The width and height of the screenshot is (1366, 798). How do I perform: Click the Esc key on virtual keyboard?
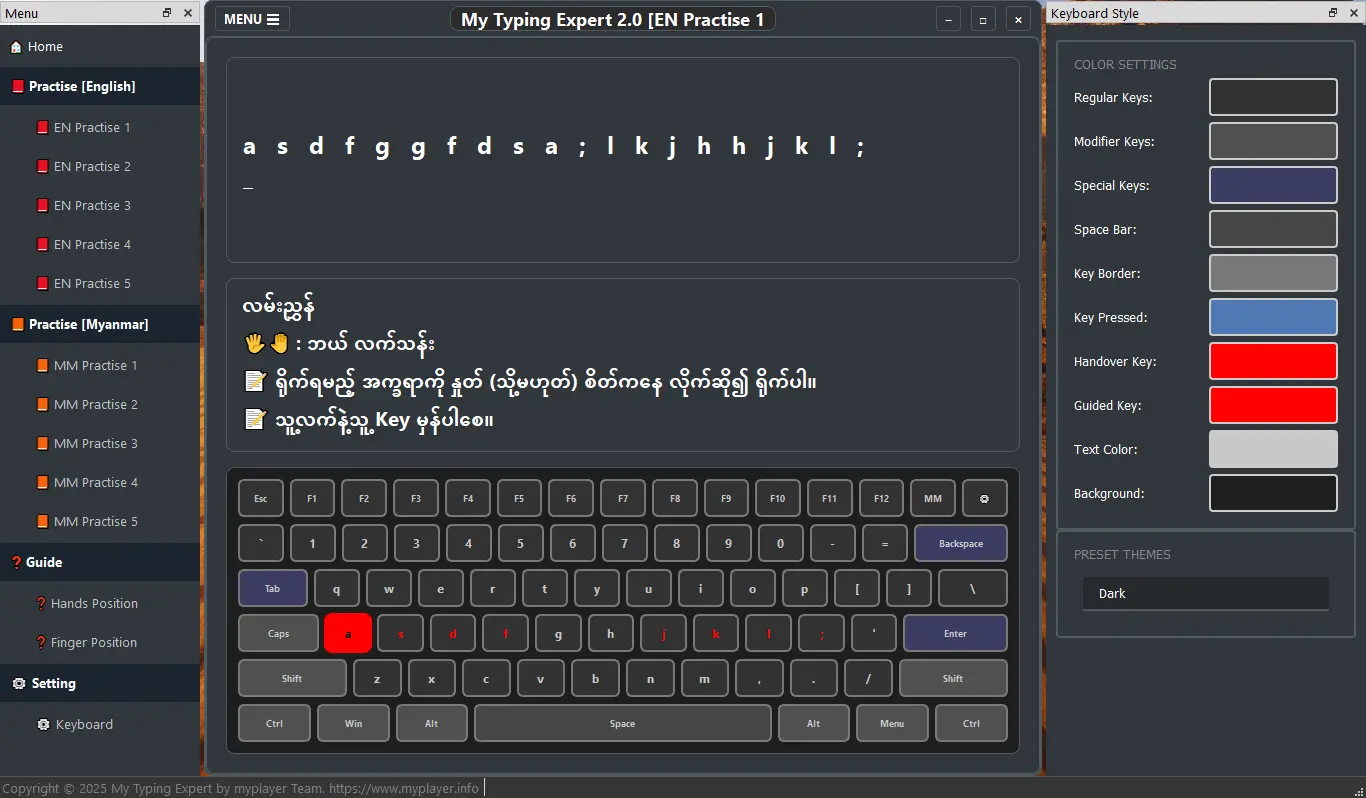(x=261, y=498)
